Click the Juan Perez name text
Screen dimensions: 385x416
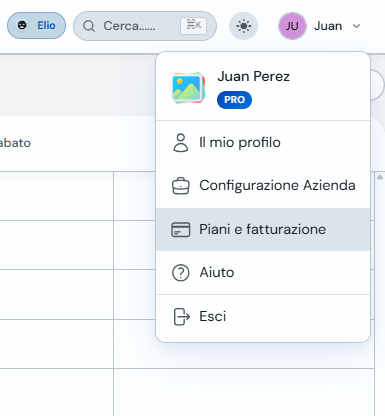pyautogui.click(x=254, y=76)
